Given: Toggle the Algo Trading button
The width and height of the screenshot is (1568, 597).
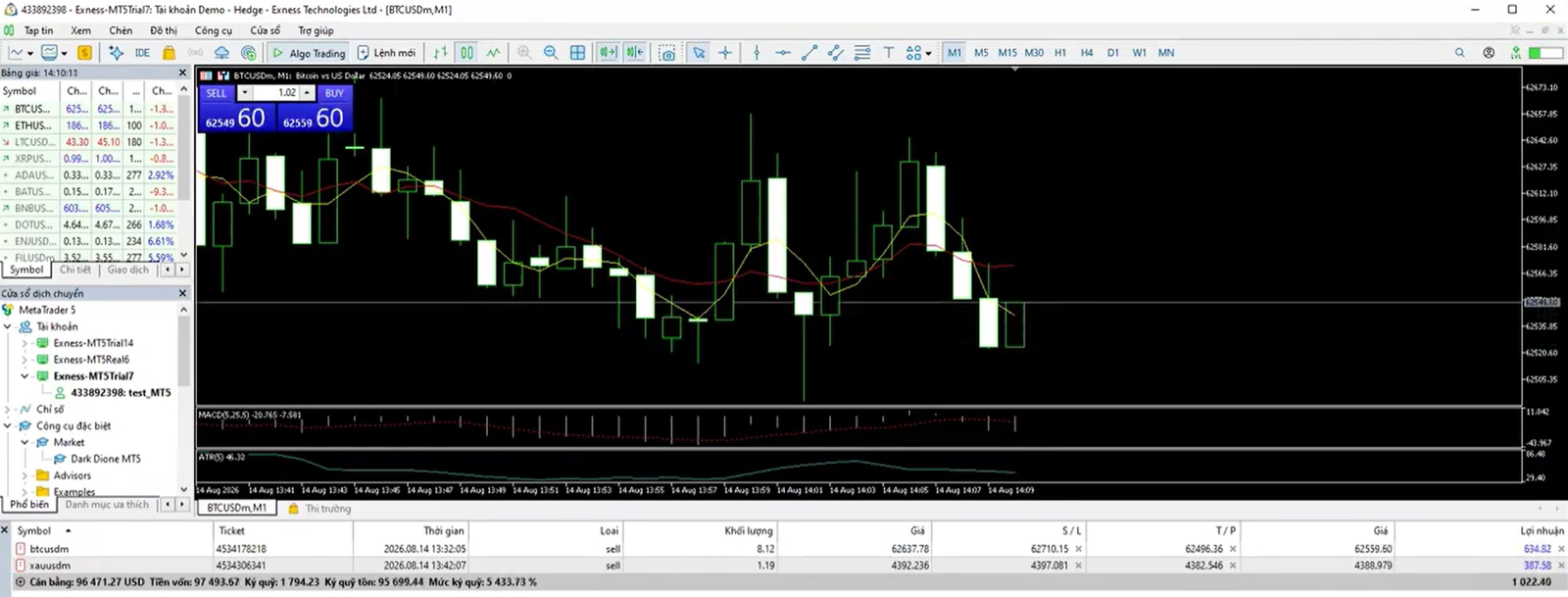Looking at the screenshot, I should [x=309, y=53].
